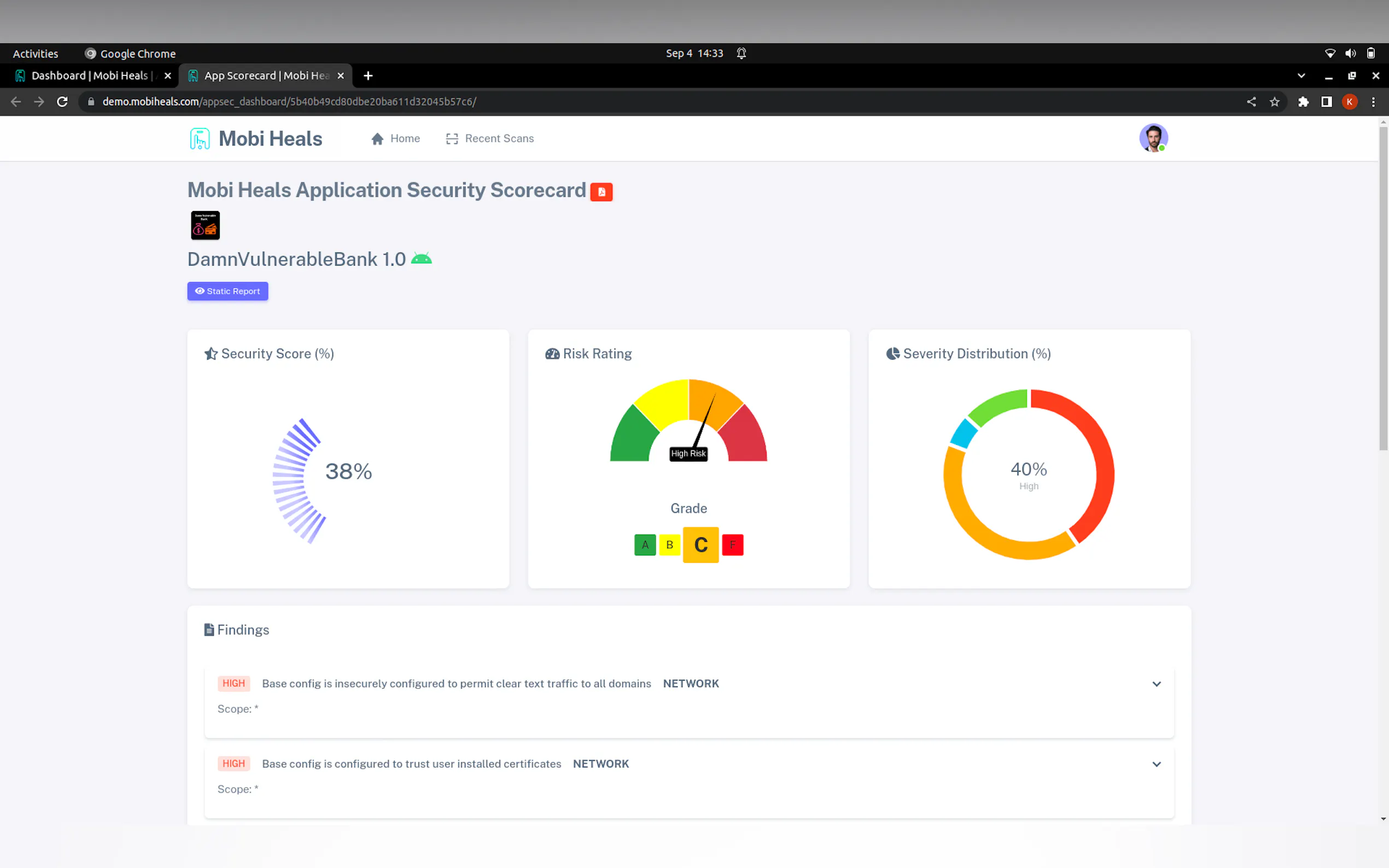Bookmark this page with the star icon
Viewport: 1389px width, 868px height.
(x=1275, y=102)
